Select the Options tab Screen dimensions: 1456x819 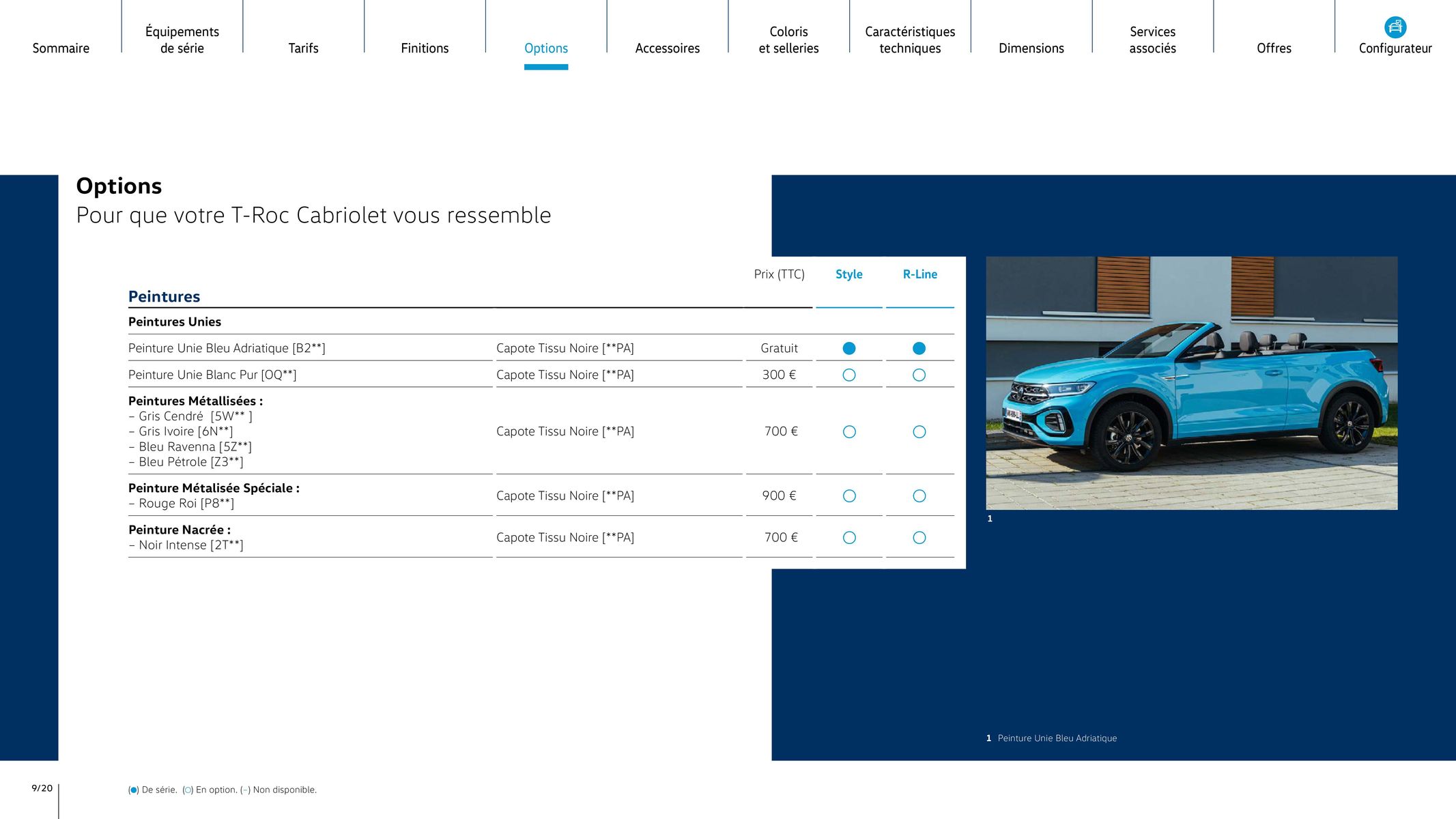(x=546, y=48)
